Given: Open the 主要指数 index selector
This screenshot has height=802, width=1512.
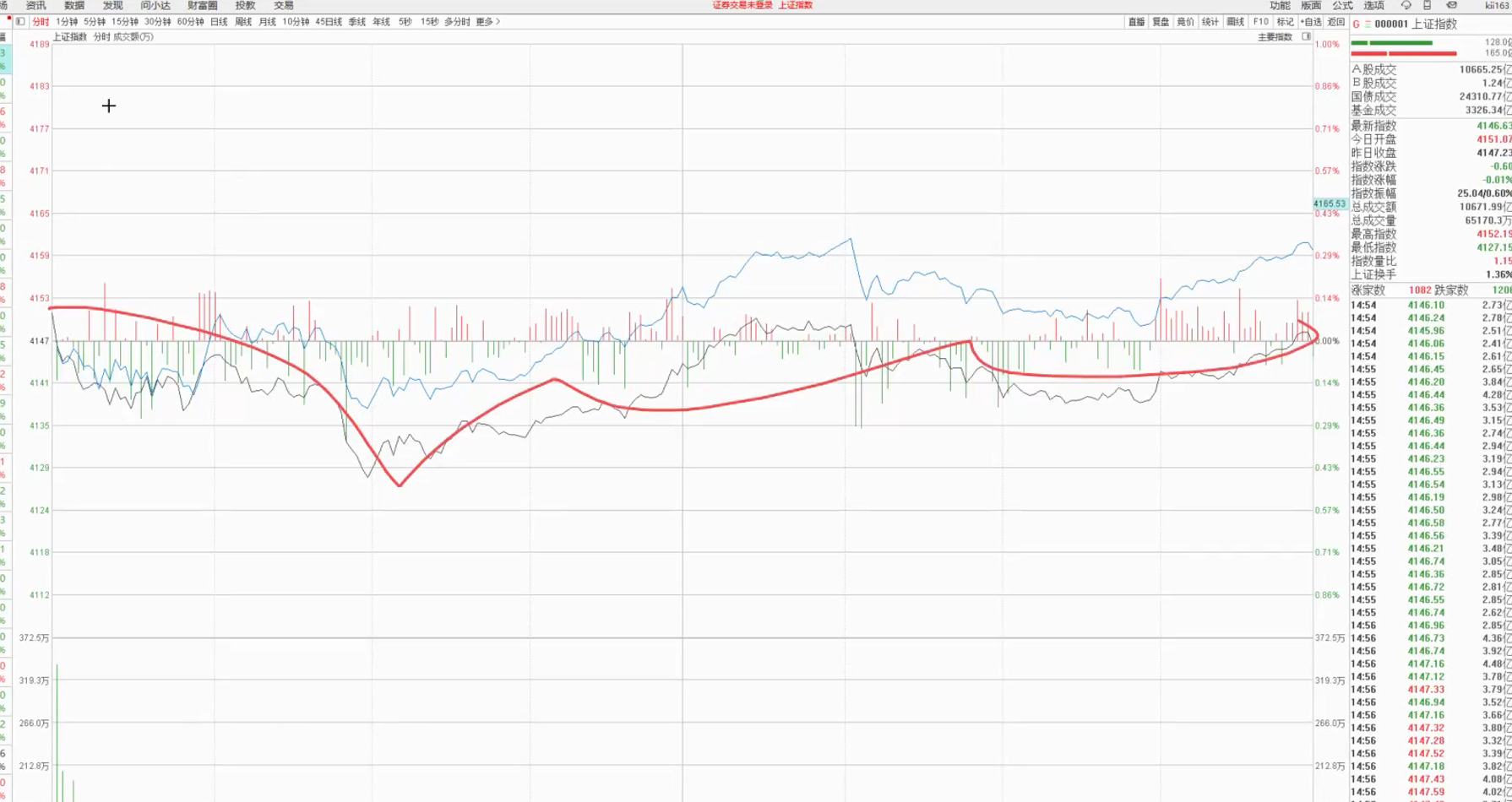Looking at the screenshot, I should pos(1275,37).
